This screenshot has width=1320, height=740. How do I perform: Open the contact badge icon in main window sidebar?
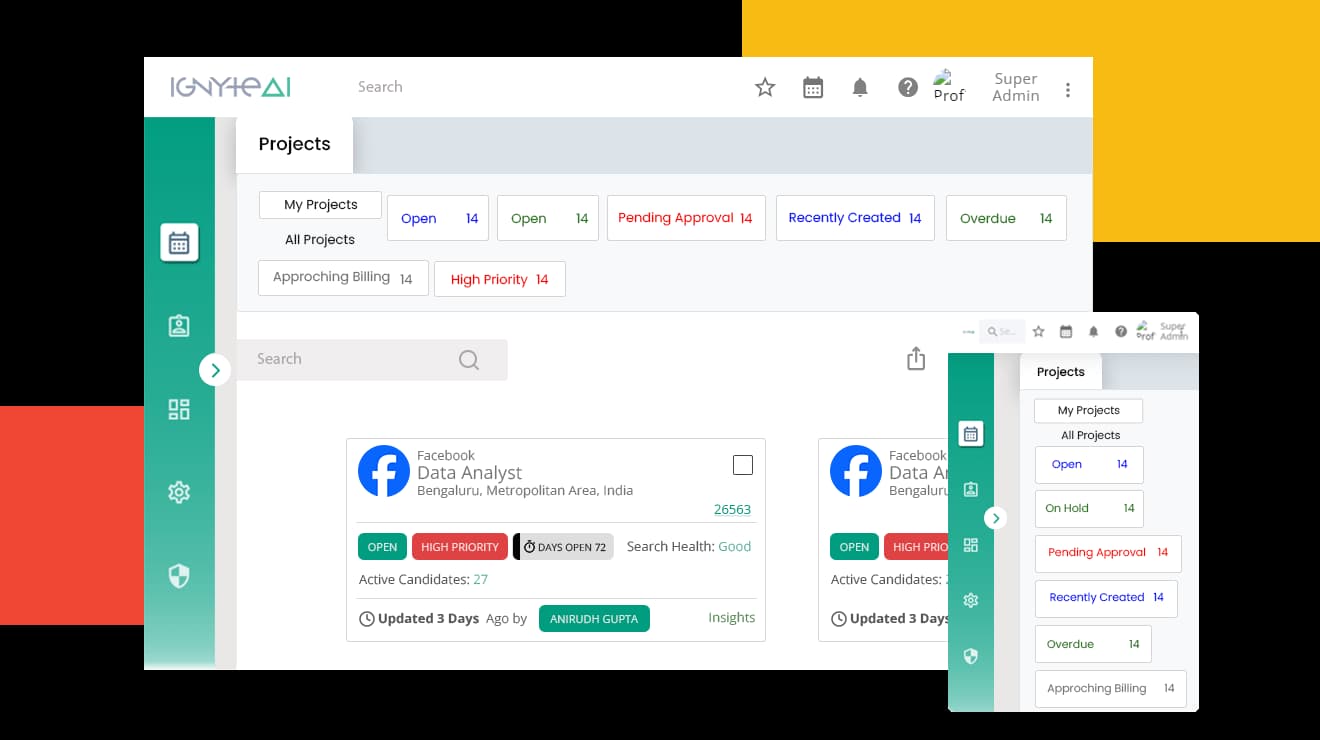179,326
